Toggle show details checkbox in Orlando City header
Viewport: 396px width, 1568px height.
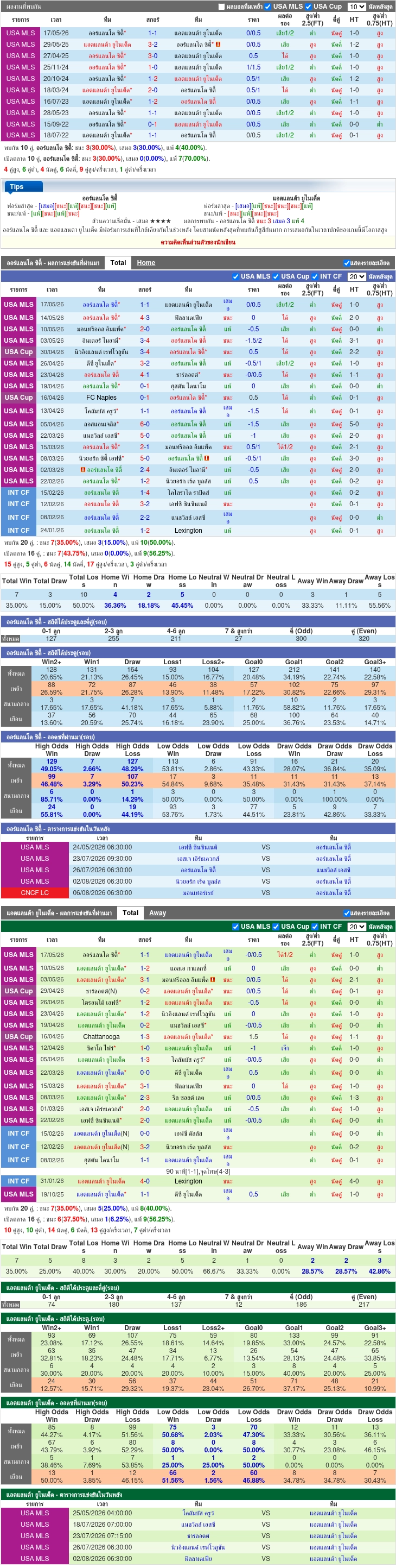(x=347, y=263)
